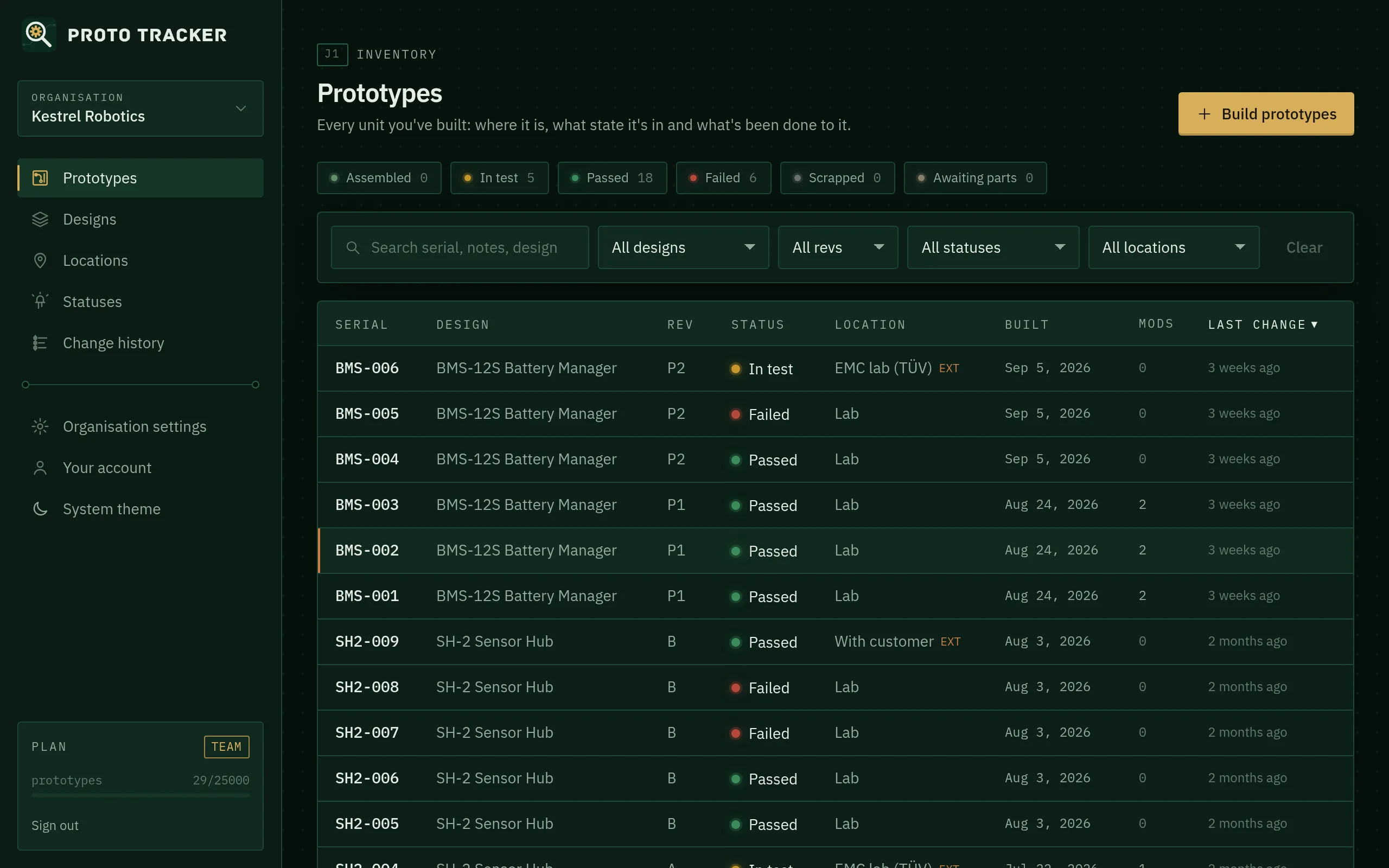The height and width of the screenshot is (868, 1389).
Task: Click the Change history list icon
Action: [x=40, y=343]
